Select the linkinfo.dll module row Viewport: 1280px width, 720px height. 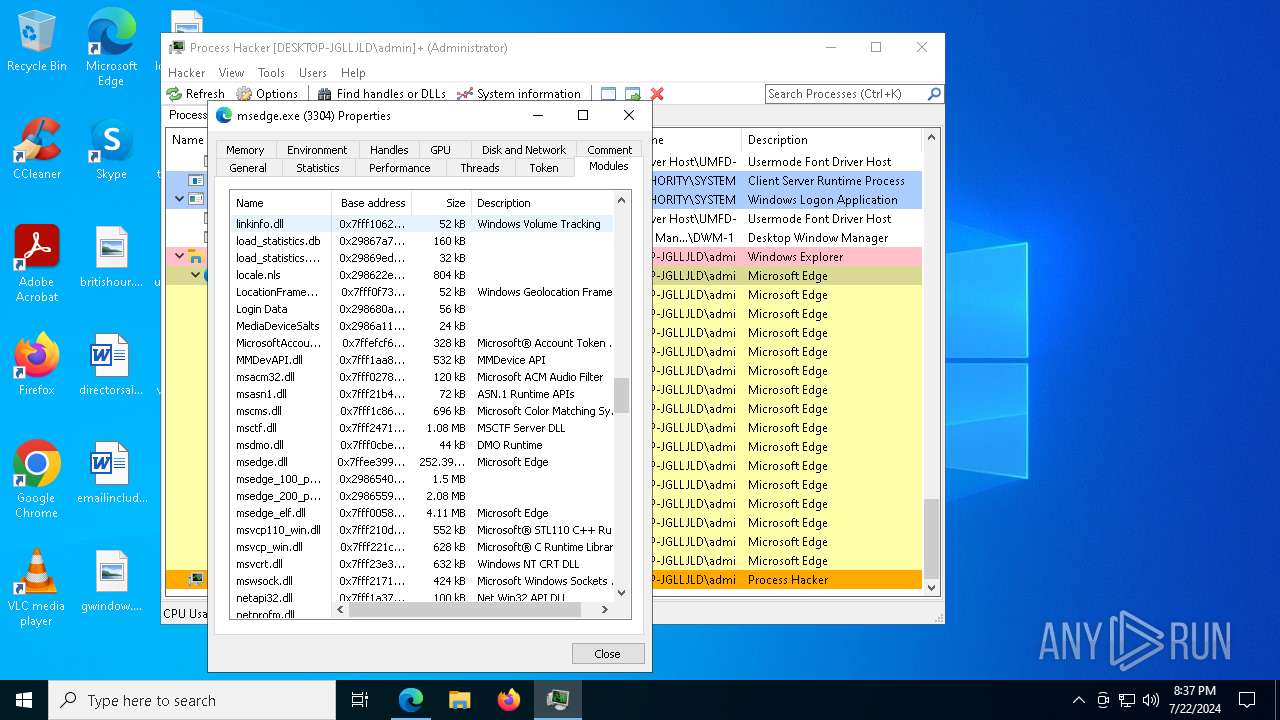click(421, 224)
